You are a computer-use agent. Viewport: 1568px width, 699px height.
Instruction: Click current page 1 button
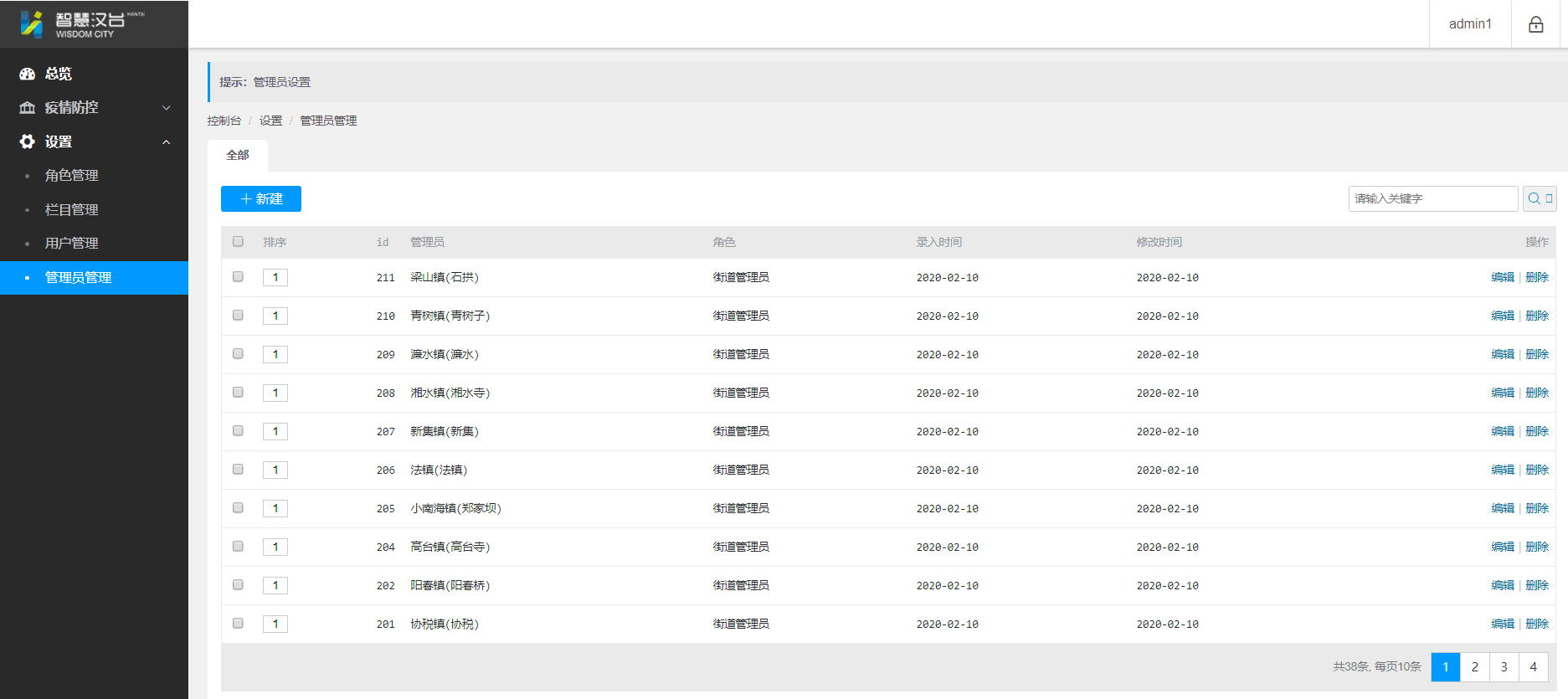click(1446, 667)
